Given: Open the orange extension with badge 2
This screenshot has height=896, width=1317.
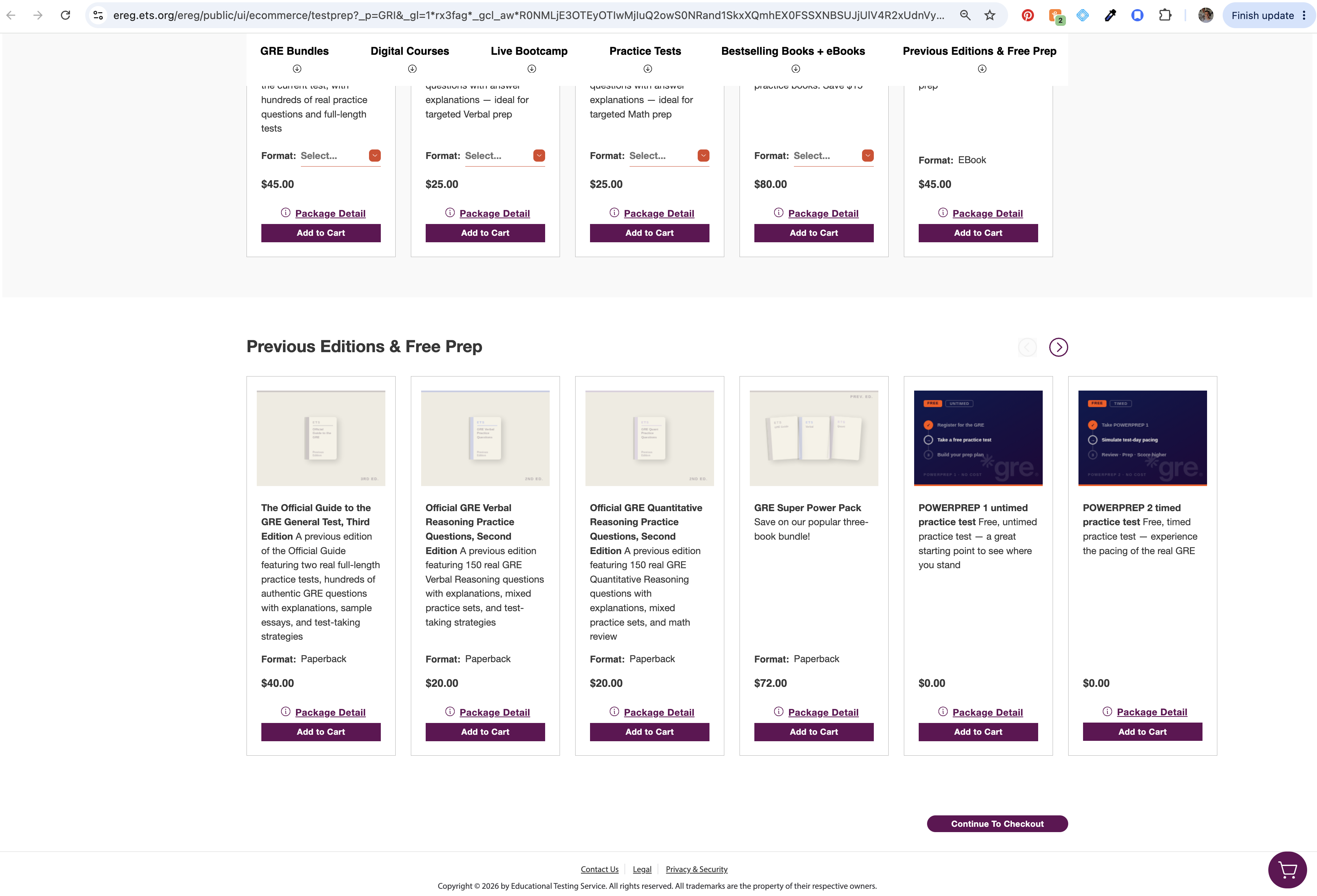Looking at the screenshot, I should coord(1056,16).
